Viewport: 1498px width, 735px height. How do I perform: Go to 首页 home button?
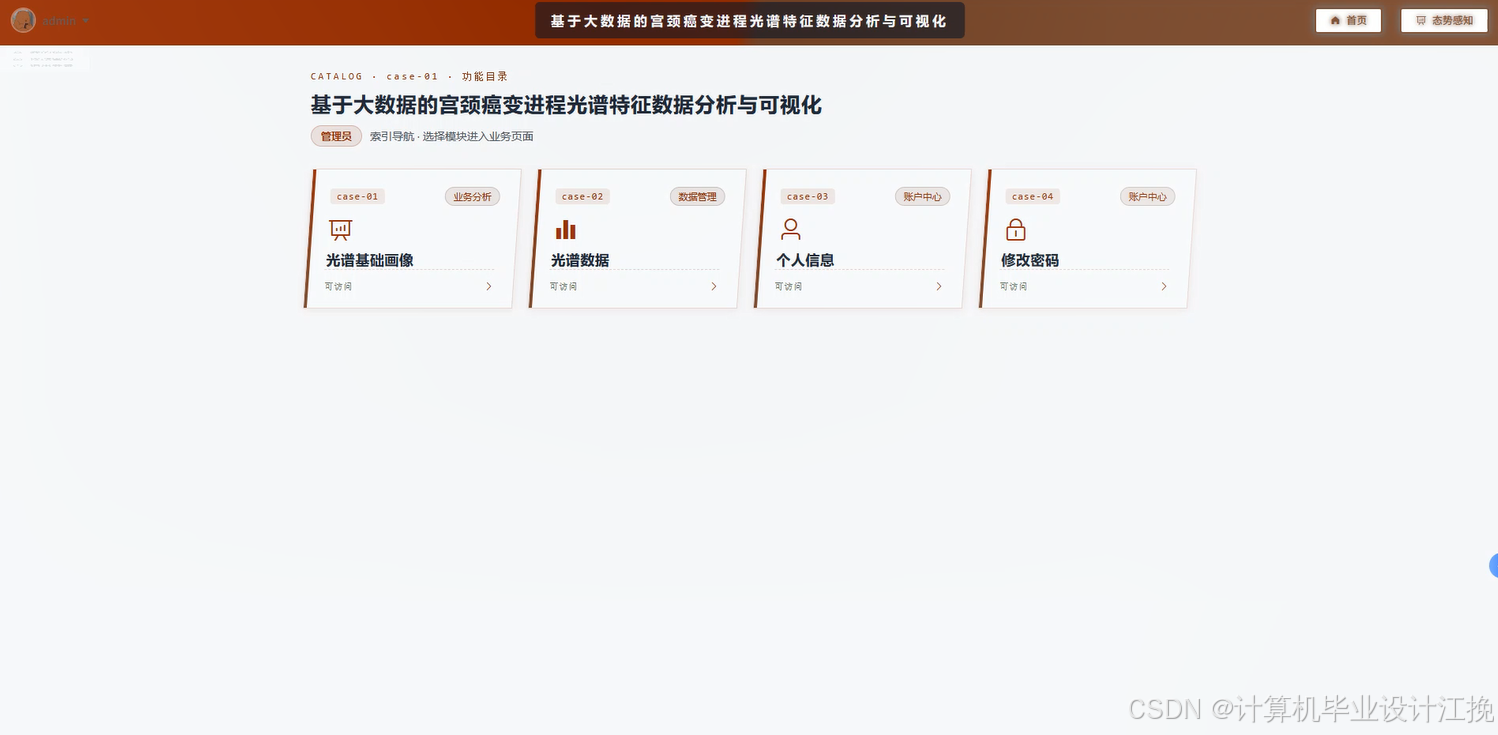(x=1348, y=20)
